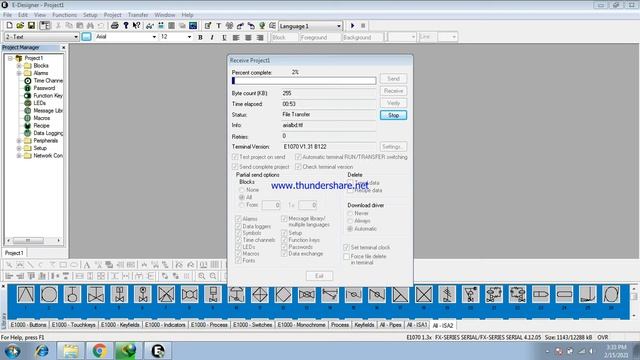Image resolution: width=640 pixels, height=360 pixels.
Task: Toggle the Fonts checkbox
Action: coord(238,260)
